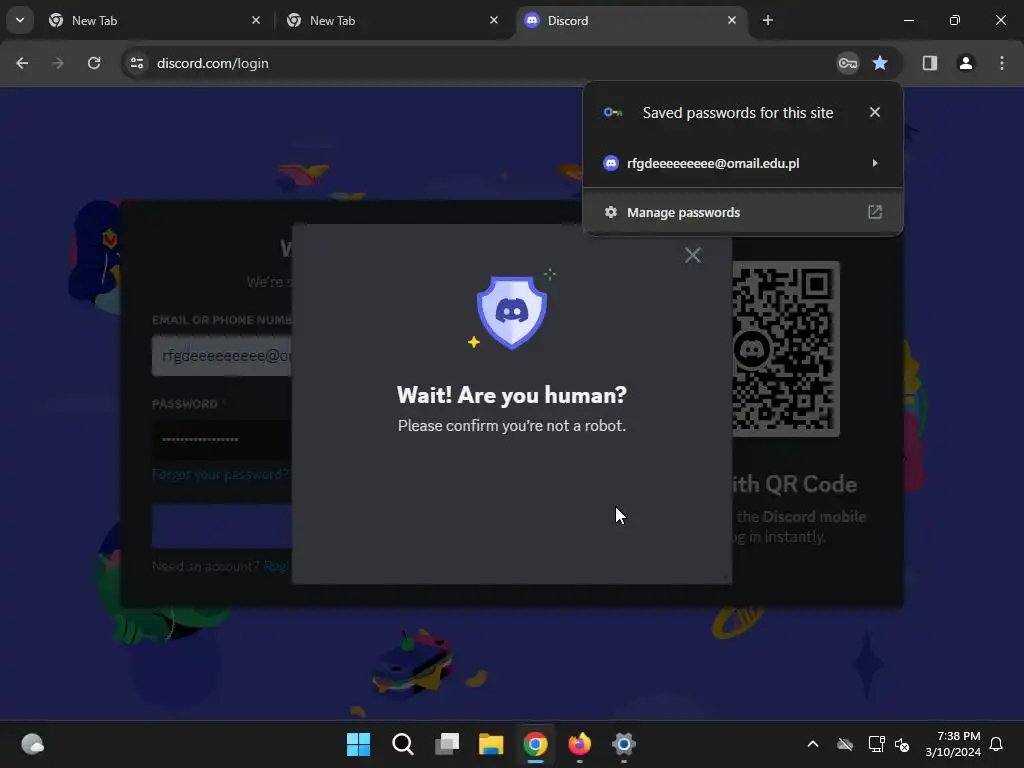
Task: Open the weather widget on taskbar
Action: point(32,744)
